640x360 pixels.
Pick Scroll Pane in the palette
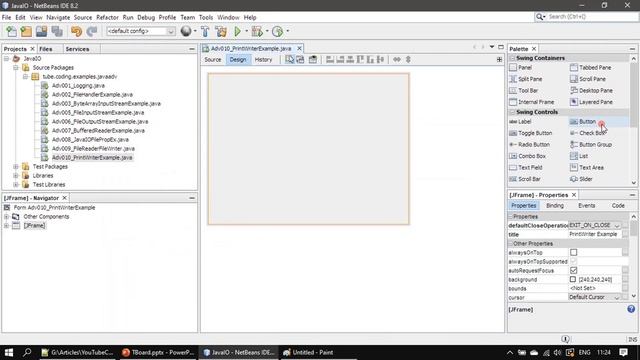(x=588, y=79)
